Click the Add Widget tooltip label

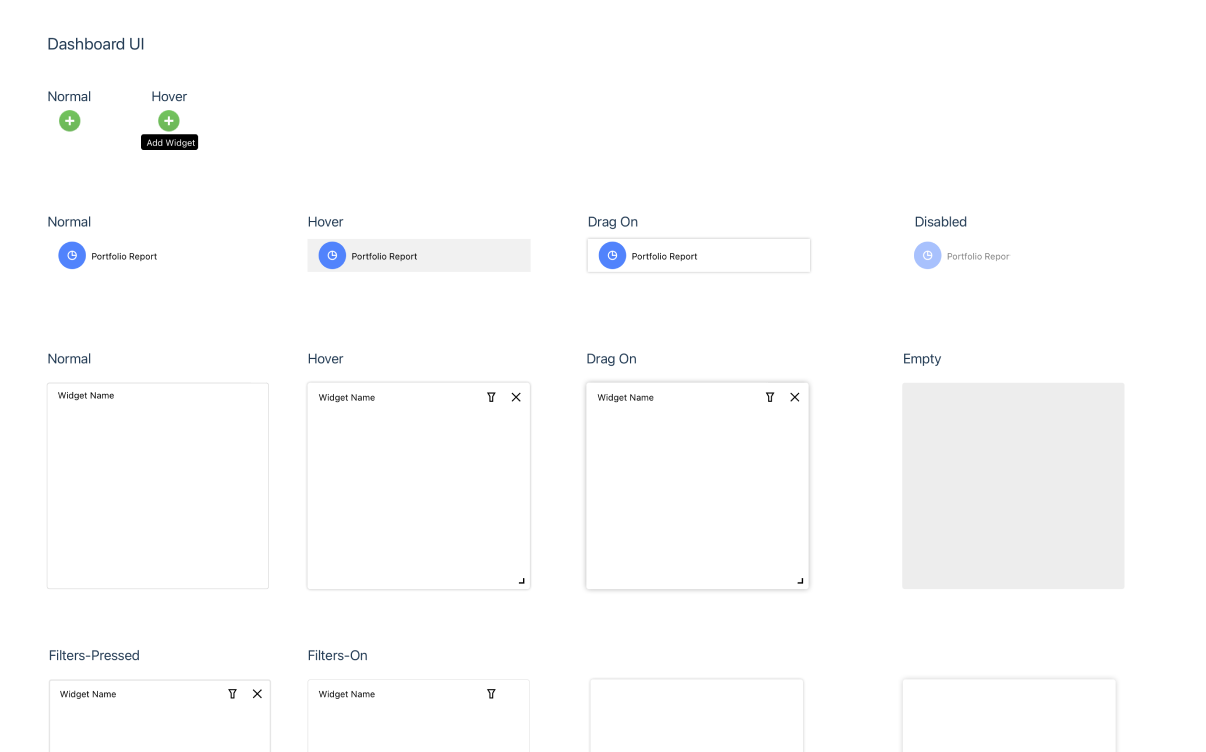pos(169,142)
